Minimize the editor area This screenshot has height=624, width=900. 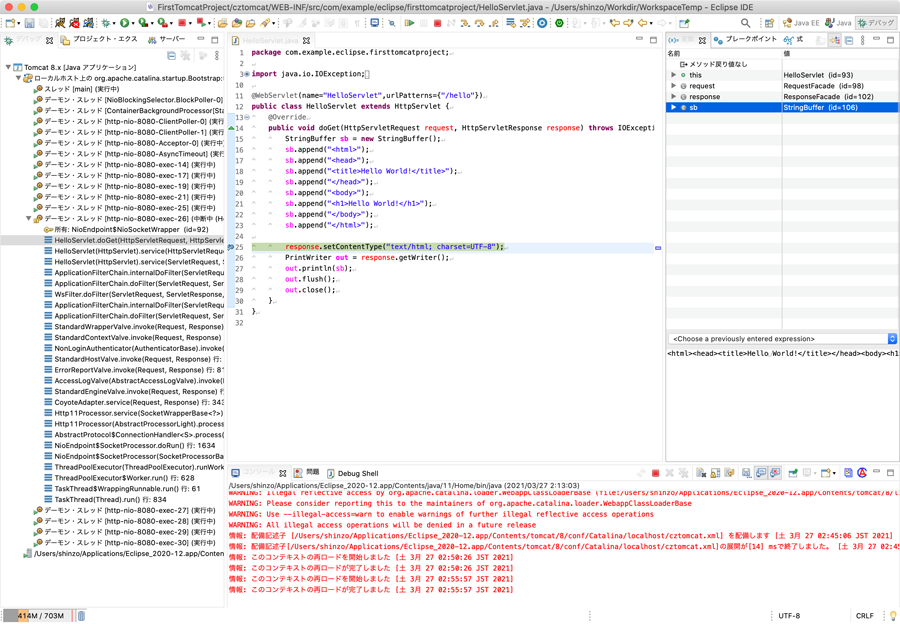coord(639,39)
